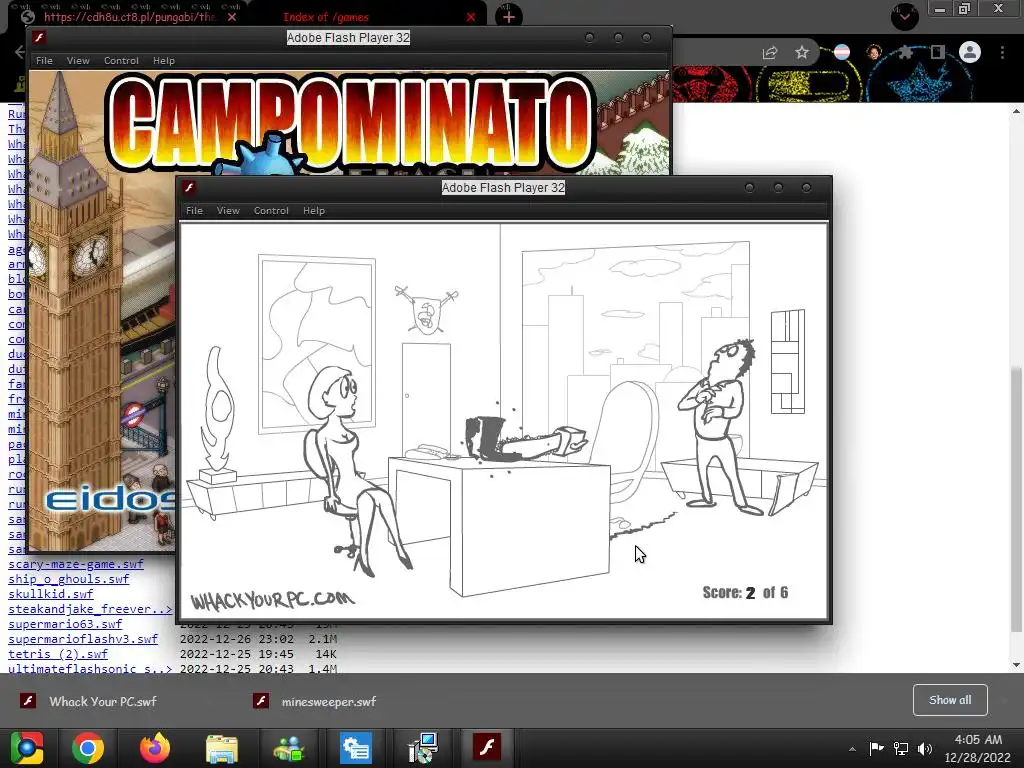Open Chrome three-dot menu
This screenshot has width=1024, height=768.
1002,52
